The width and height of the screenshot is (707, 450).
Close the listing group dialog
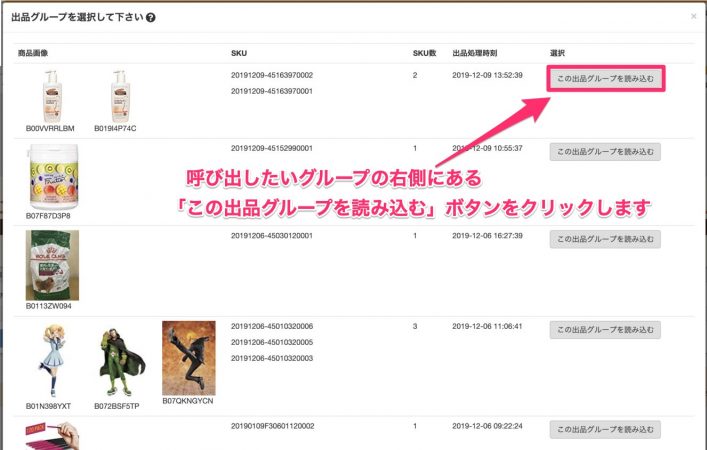pyautogui.click(x=693, y=16)
